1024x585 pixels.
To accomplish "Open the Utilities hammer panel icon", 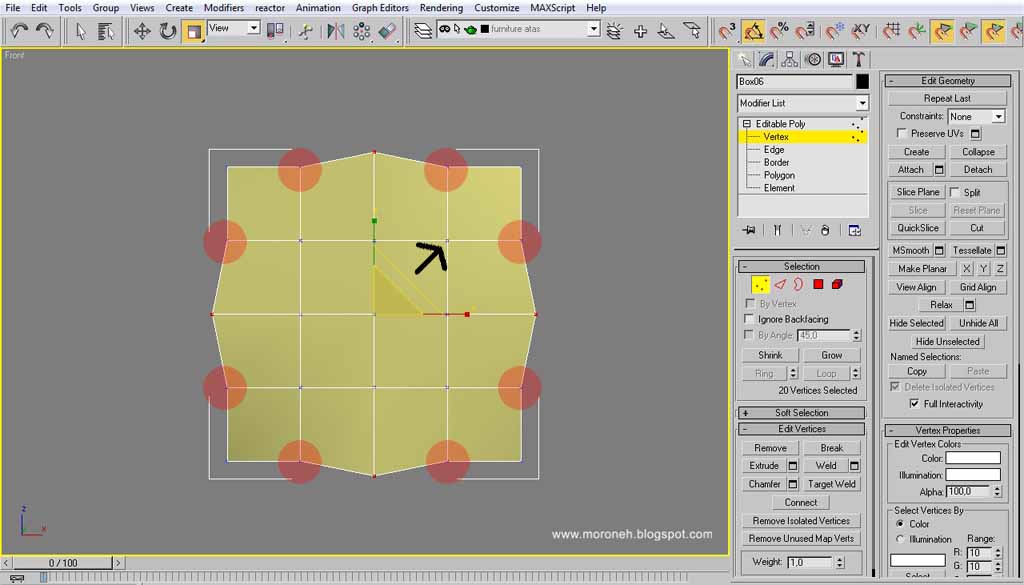I will click(x=859, y=59).
